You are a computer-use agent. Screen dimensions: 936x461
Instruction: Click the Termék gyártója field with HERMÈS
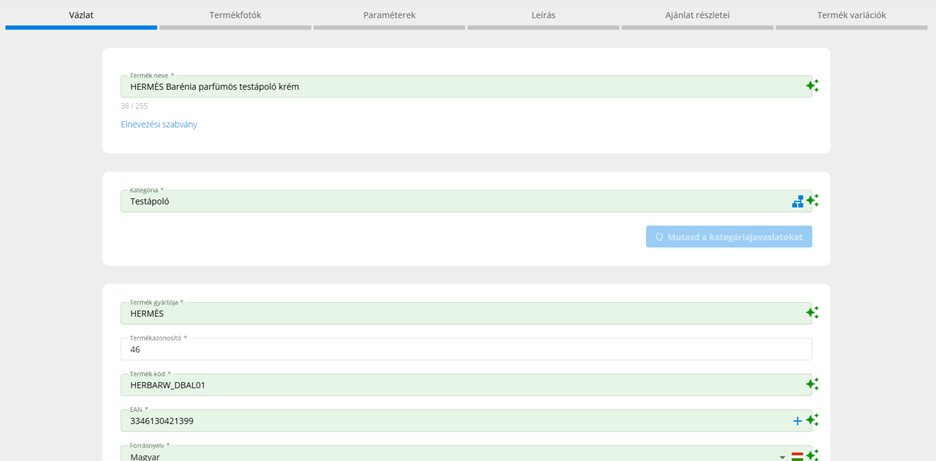point(466,314)
